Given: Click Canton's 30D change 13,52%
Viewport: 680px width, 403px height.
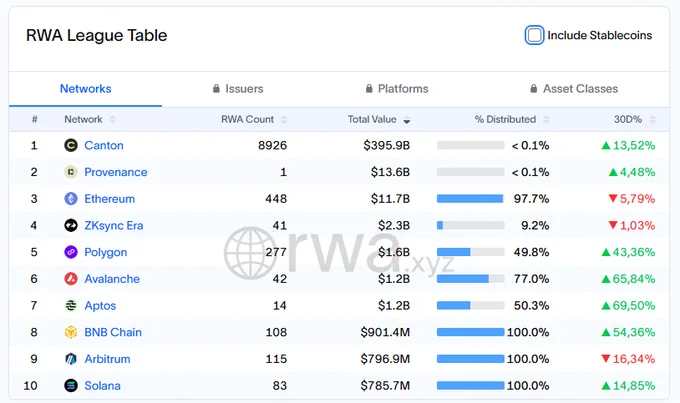Looking at the screenshot, I should coord(628,145).
